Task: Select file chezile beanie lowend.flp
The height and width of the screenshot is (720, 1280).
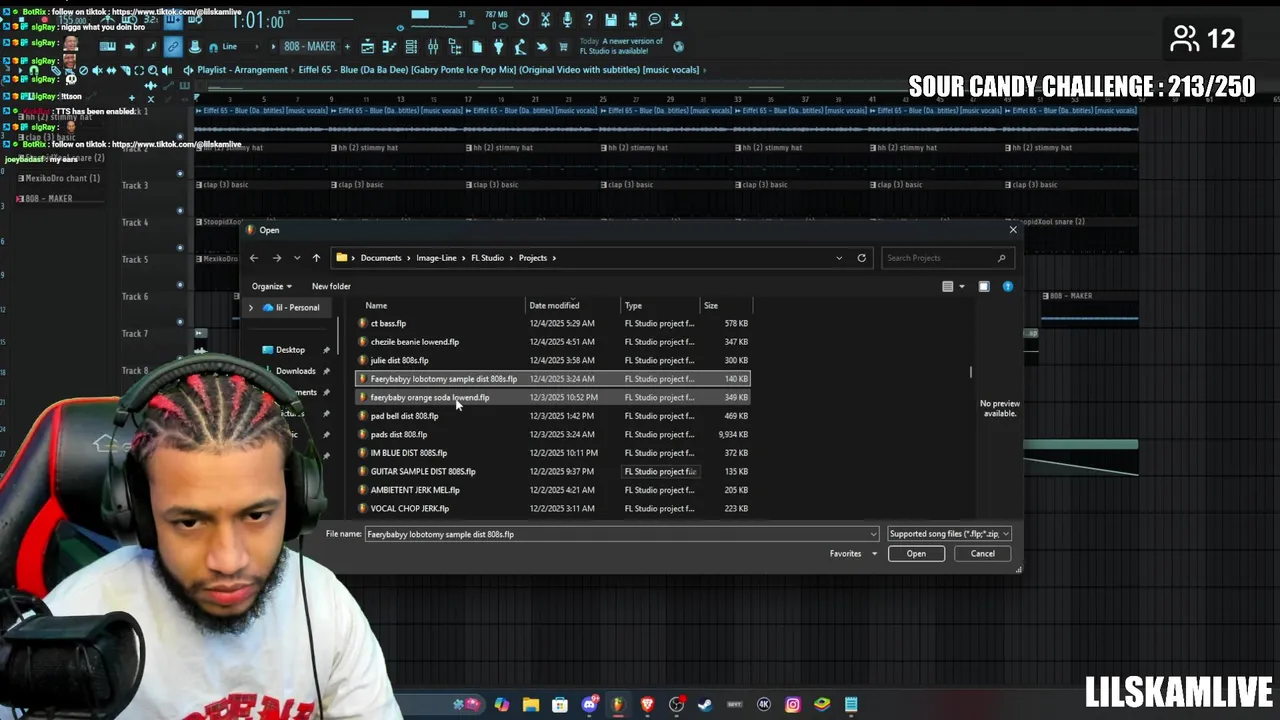Action: coord(552,342)
